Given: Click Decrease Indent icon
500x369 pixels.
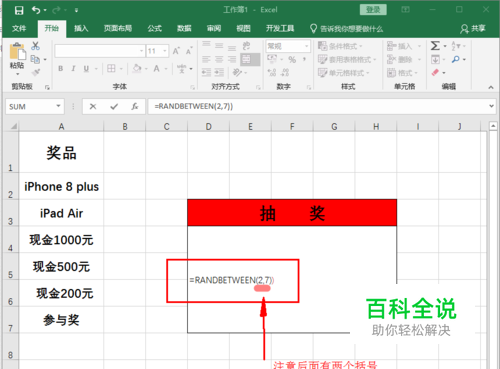Looking at the screenshot, I should (206, 72).
